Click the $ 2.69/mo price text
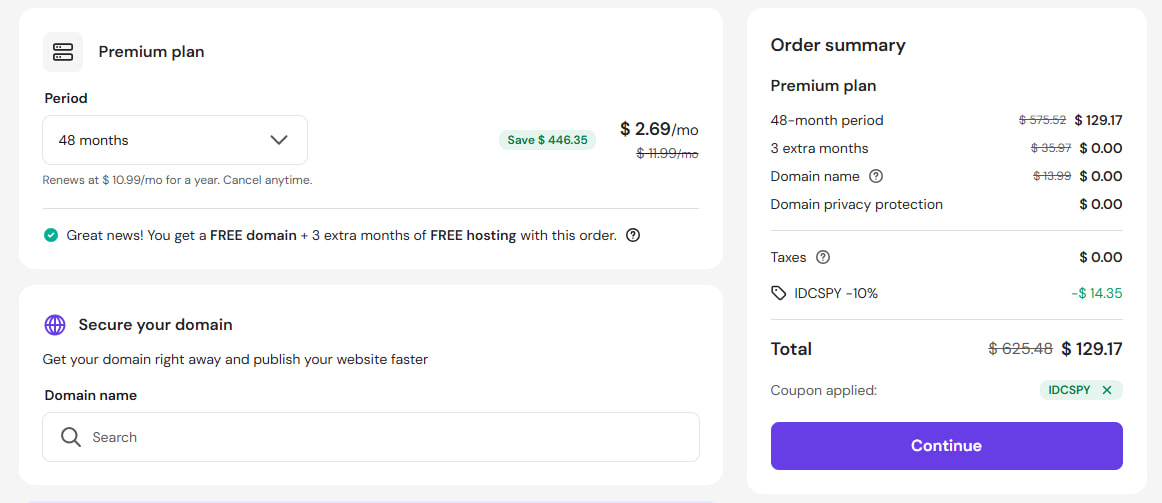1162x503 pixels. tap(659, 129)
